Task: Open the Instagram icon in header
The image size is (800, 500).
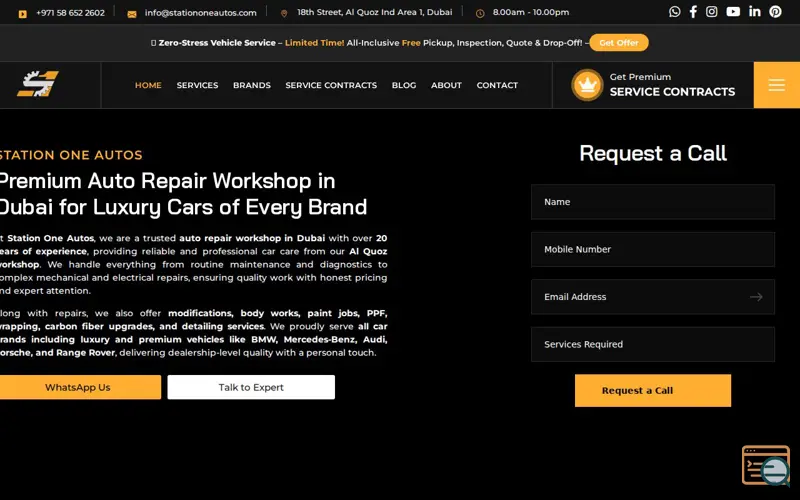Action: pyautogui.click(x=712, y=12)
